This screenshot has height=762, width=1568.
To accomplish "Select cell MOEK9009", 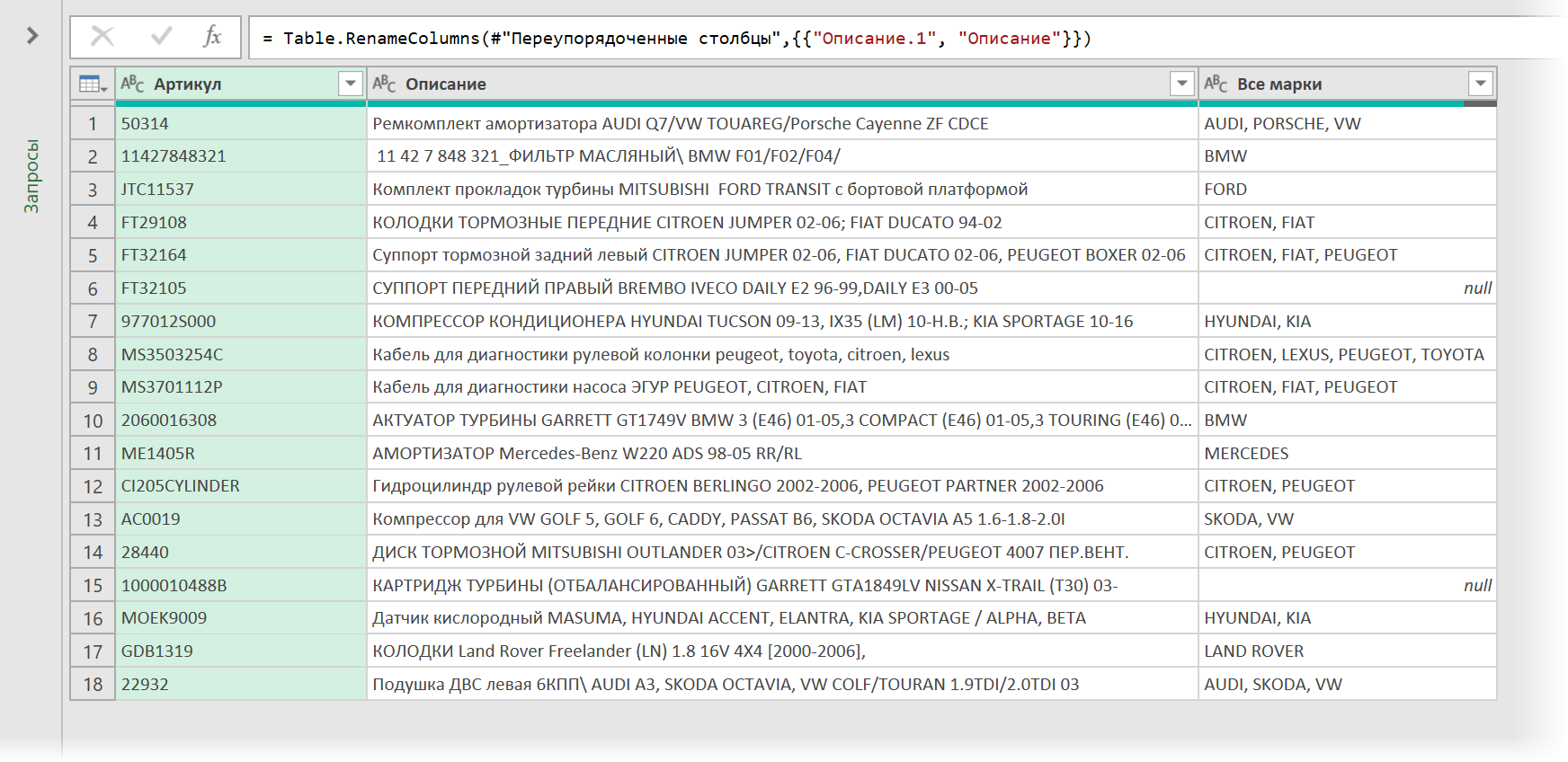I will [x=241, y=618].
